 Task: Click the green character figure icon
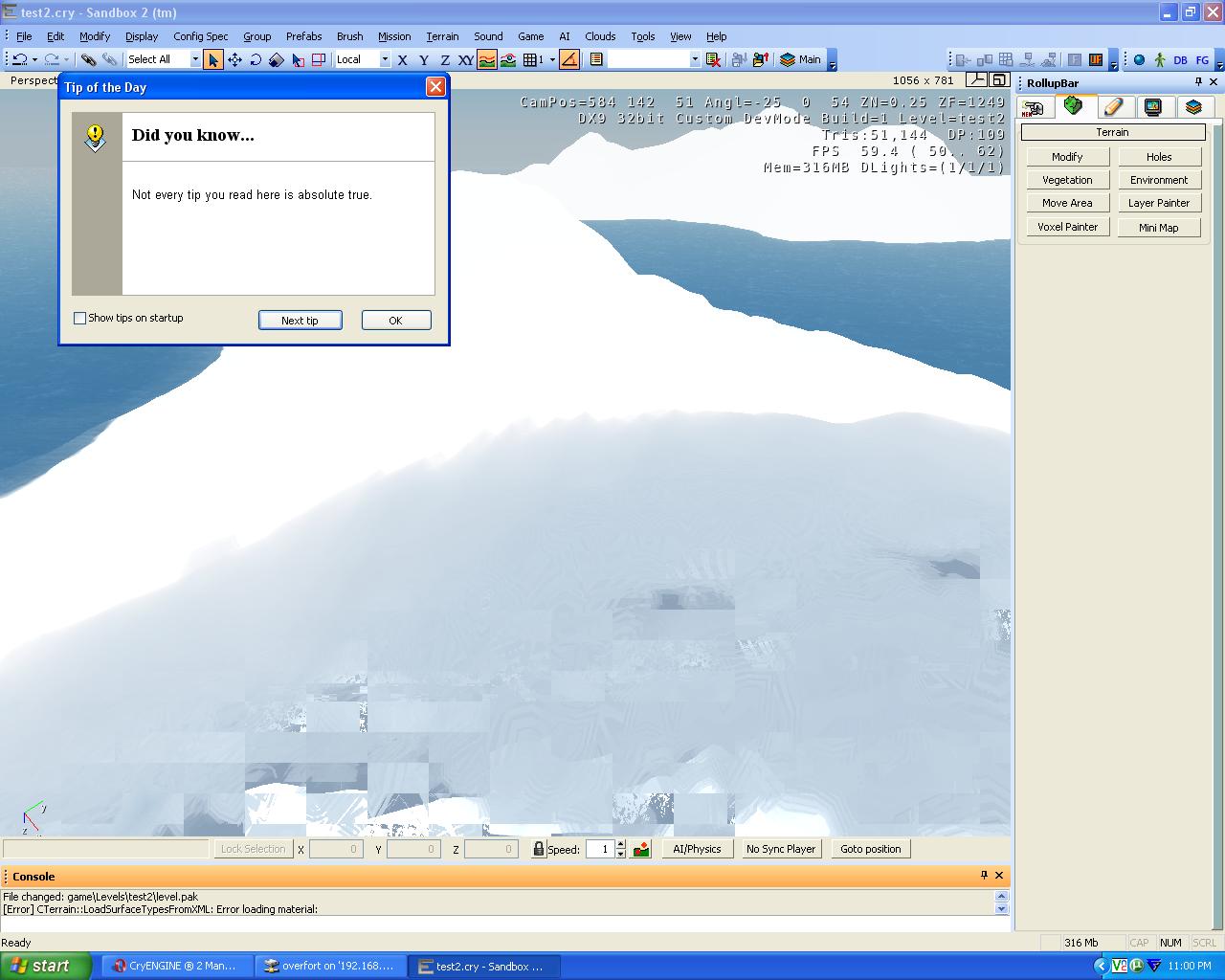click(x=1160, y=59)
